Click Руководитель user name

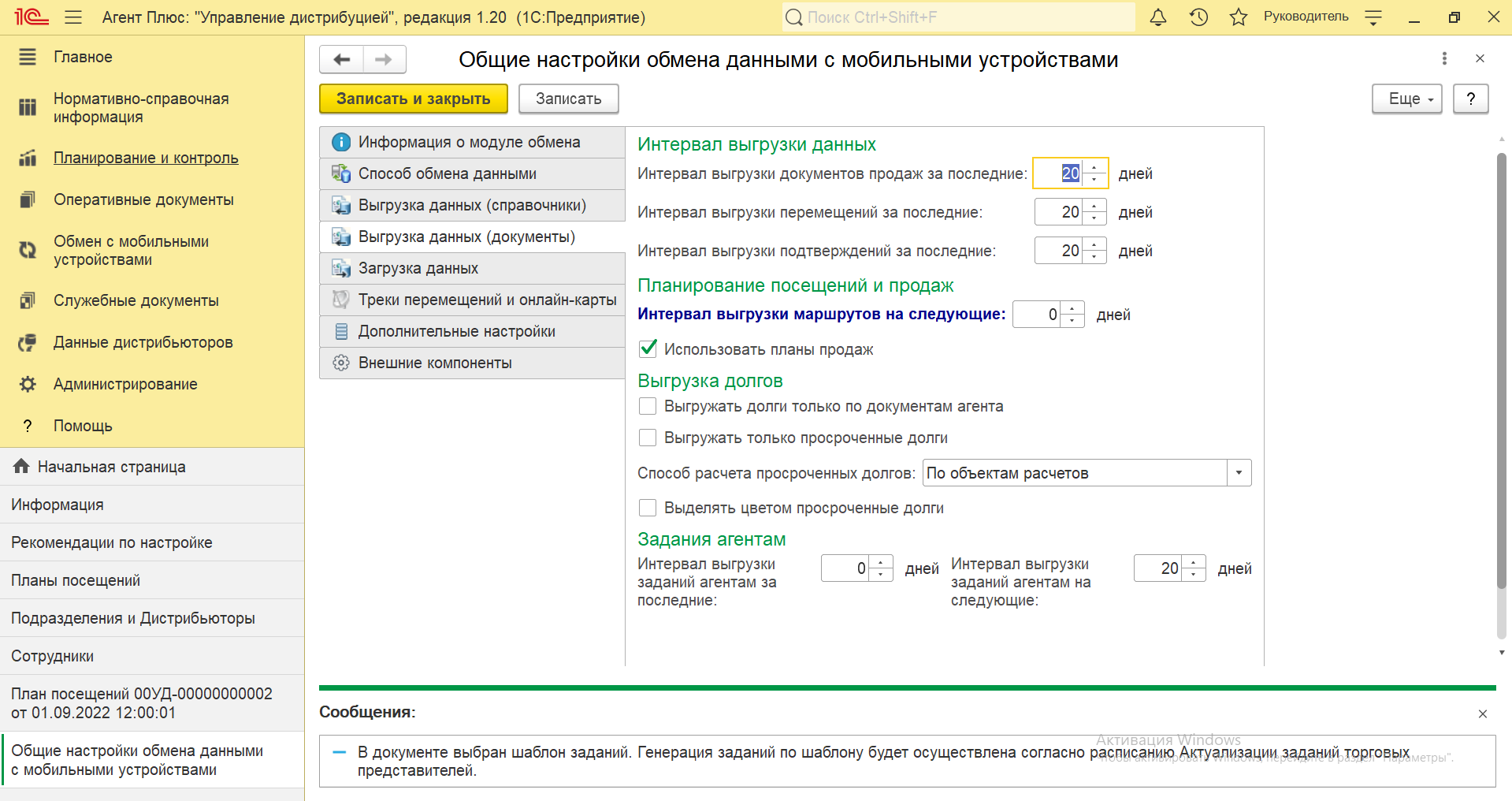point(1306,17)
